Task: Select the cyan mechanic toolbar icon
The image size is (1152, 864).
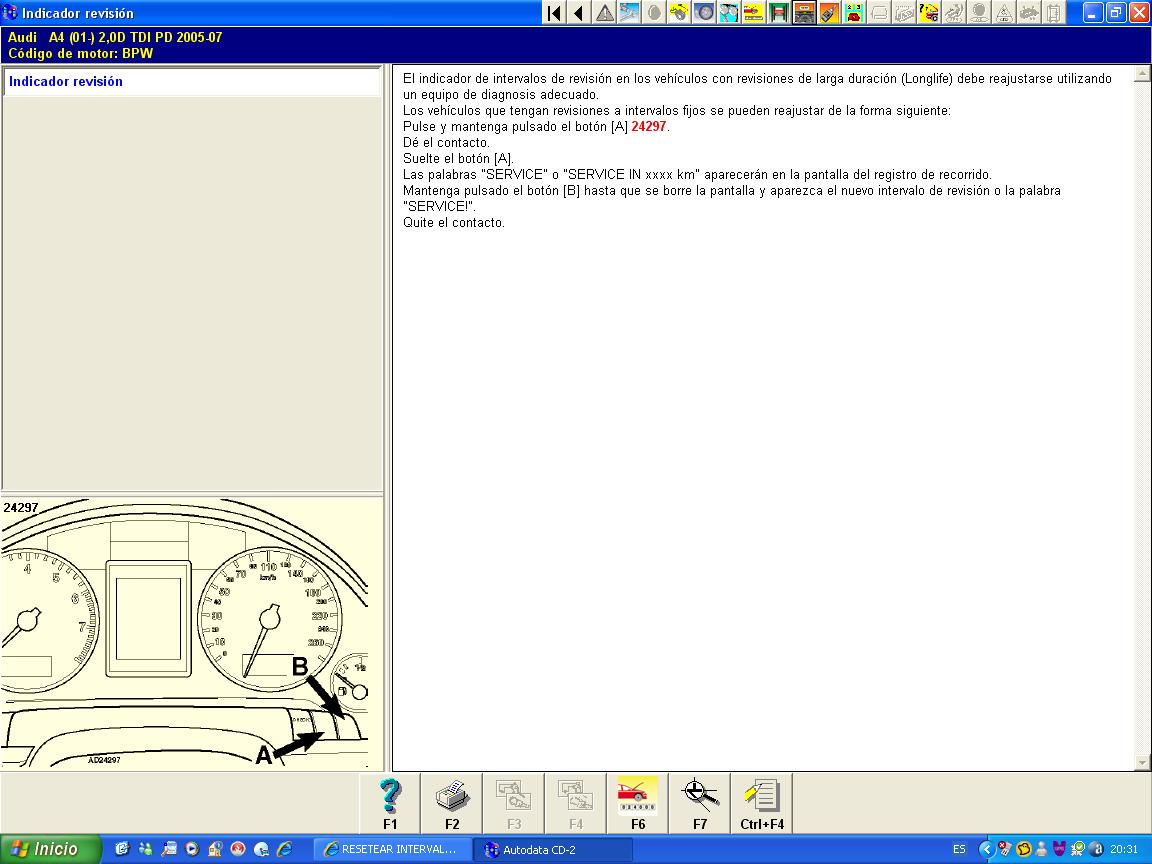Action: click(x=730, y=12)
